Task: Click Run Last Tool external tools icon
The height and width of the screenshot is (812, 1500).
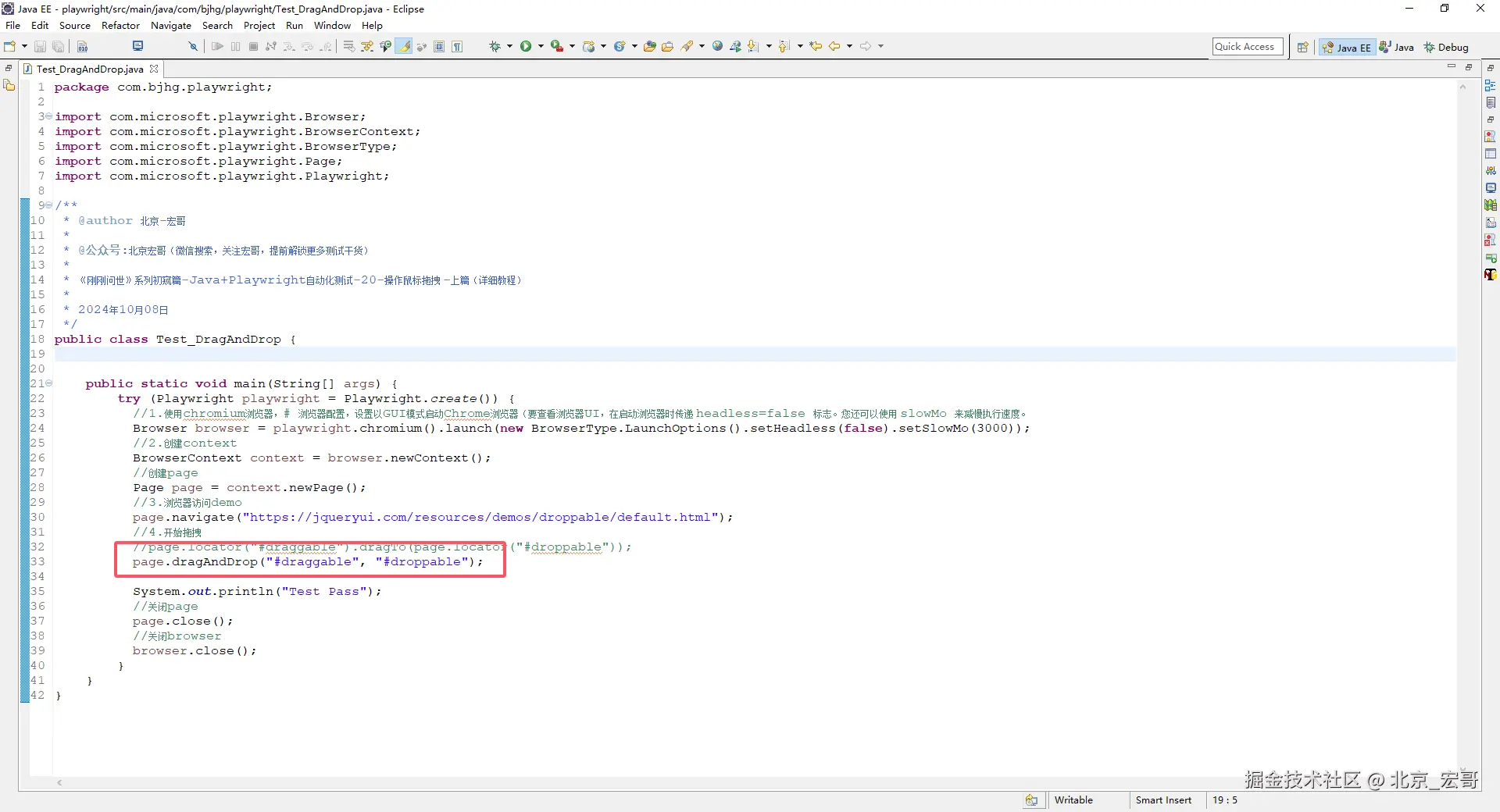Action: 557,46
